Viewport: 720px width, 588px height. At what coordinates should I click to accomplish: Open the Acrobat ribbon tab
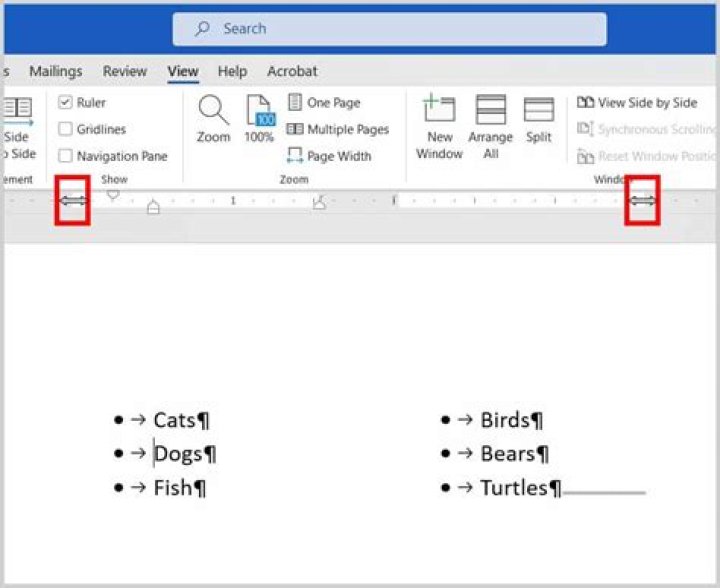(292, 71)
